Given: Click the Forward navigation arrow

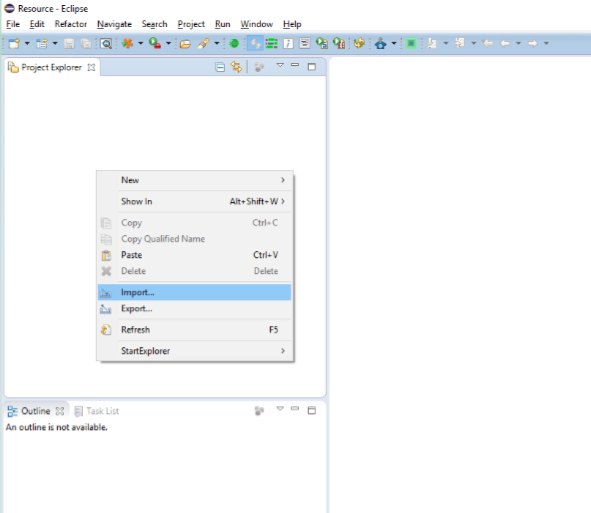Looking at the screenshot, I should [533, 44].
